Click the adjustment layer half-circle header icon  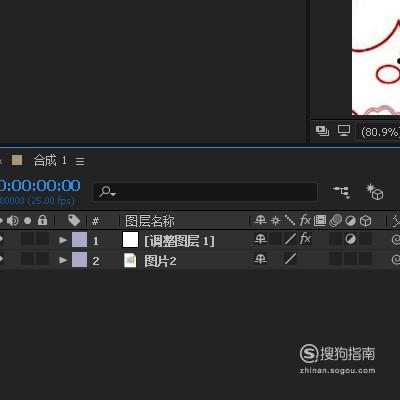350,221
